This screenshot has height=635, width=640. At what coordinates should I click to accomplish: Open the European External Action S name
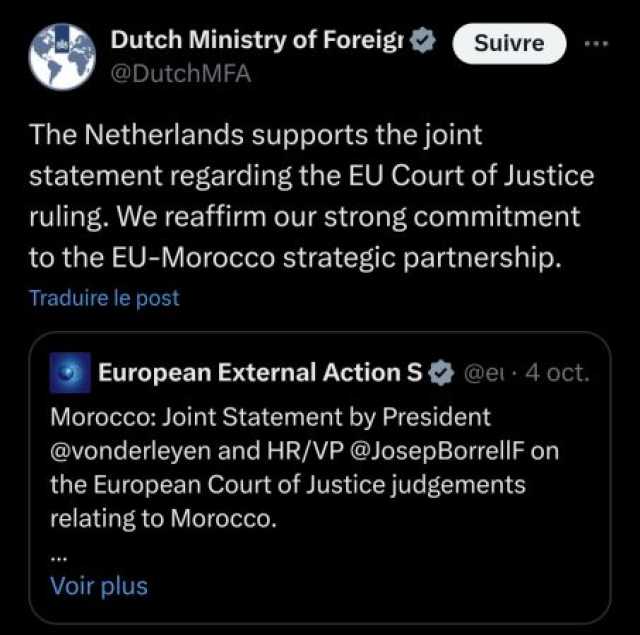[x=260, y=373]
